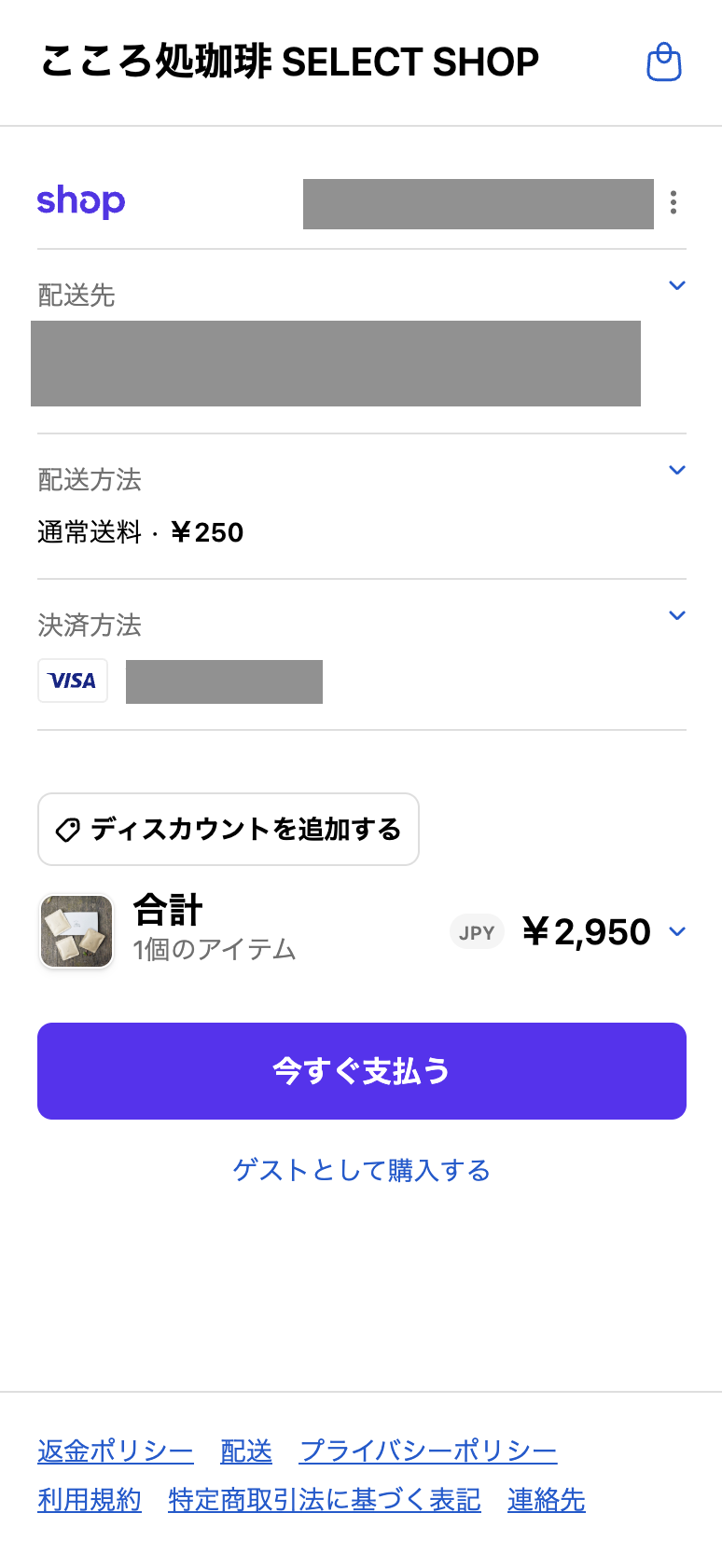Viewport: 722px width, 1568px height.
Task: Open the shopping bag cart icon
Action: (664, 62)
